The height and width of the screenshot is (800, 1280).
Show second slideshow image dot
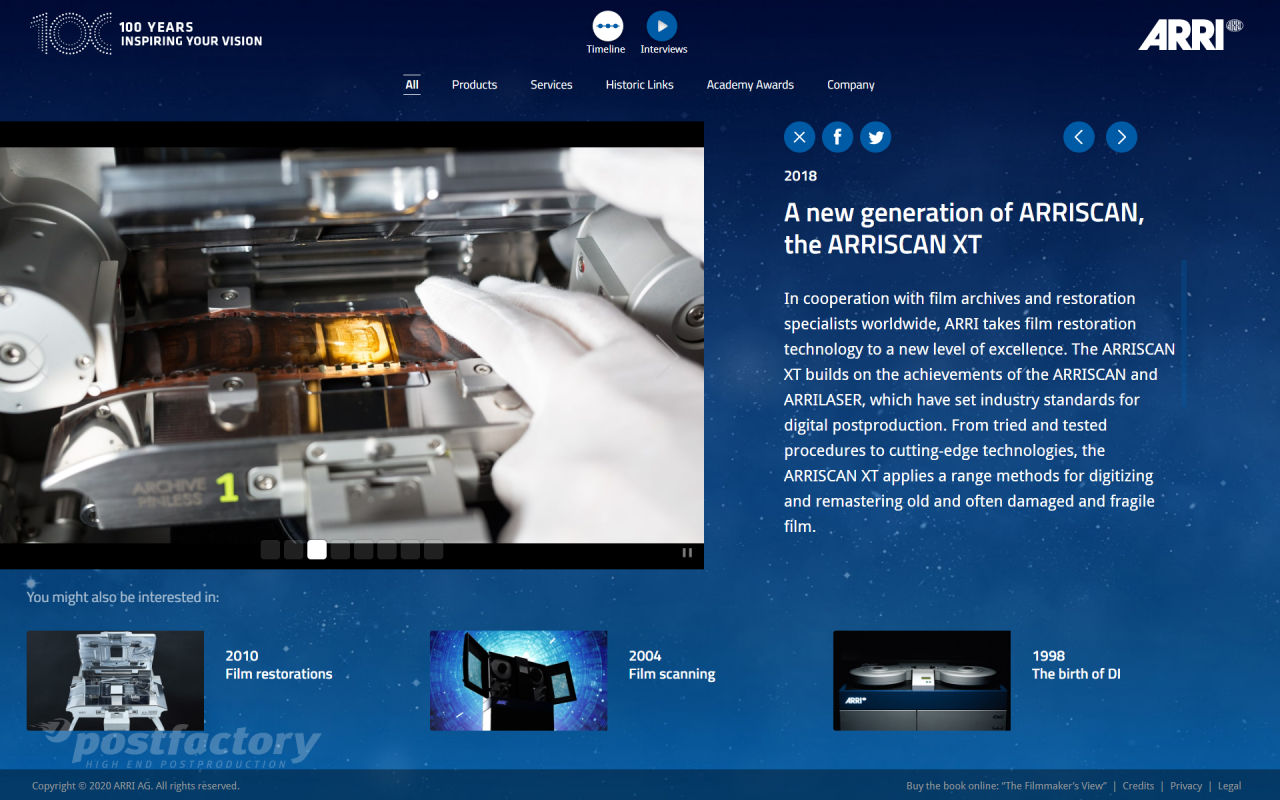point(293,549)
